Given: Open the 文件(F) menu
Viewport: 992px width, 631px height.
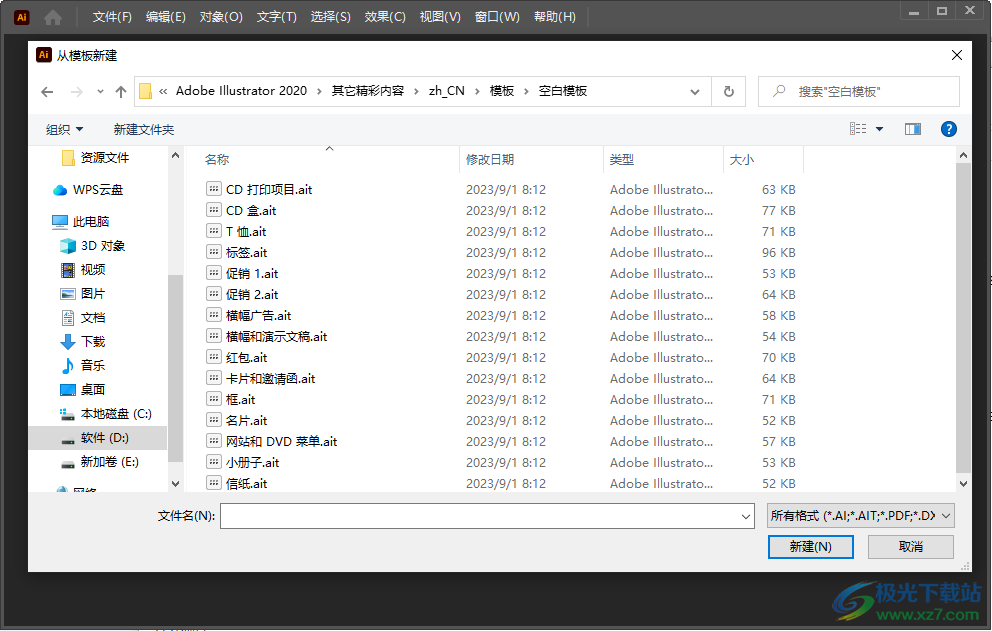Looking at the screenshot, I should coord(112,16).
